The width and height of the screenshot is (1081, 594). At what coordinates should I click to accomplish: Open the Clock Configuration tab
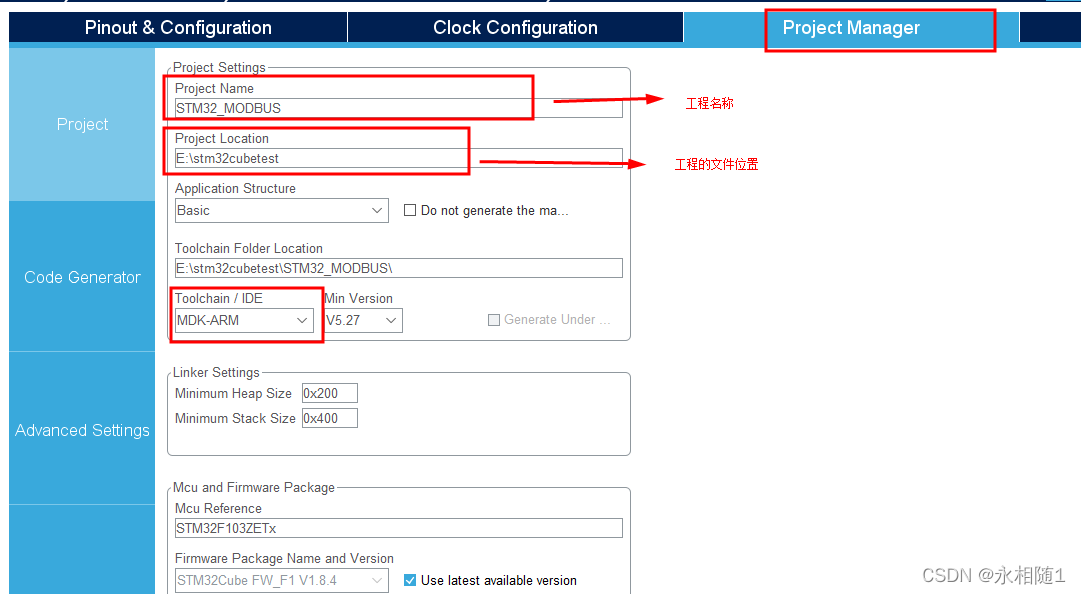tap(515, 28)
